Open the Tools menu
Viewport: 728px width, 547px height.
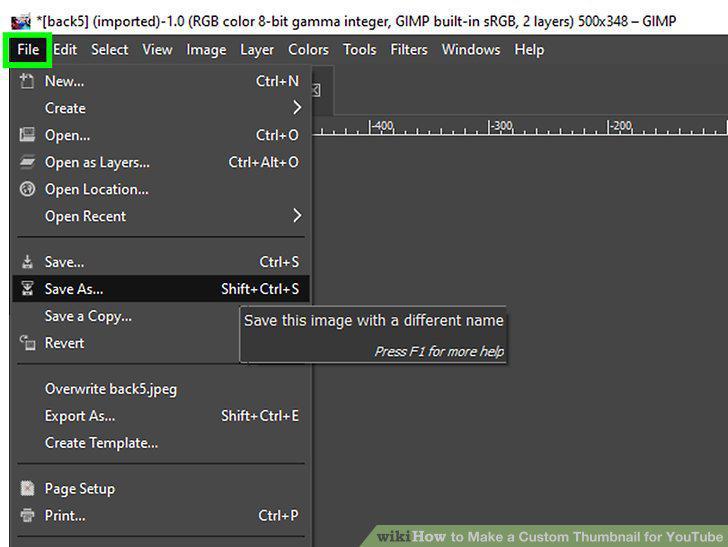pos(359,50)
